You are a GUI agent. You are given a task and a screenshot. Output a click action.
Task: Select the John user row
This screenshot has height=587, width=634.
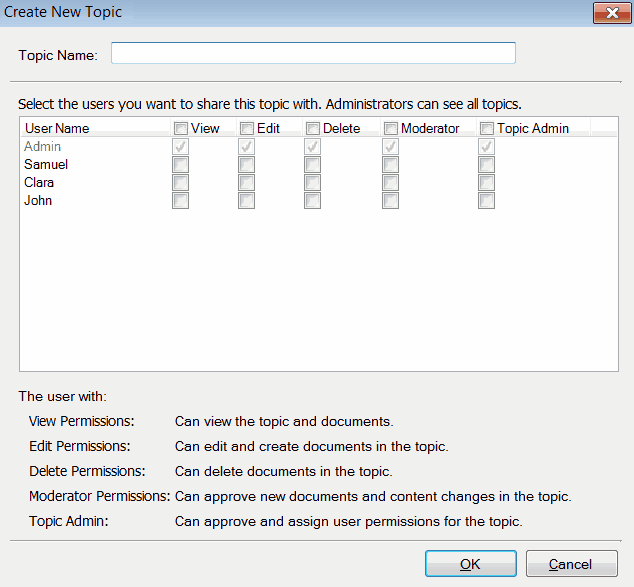38,201
